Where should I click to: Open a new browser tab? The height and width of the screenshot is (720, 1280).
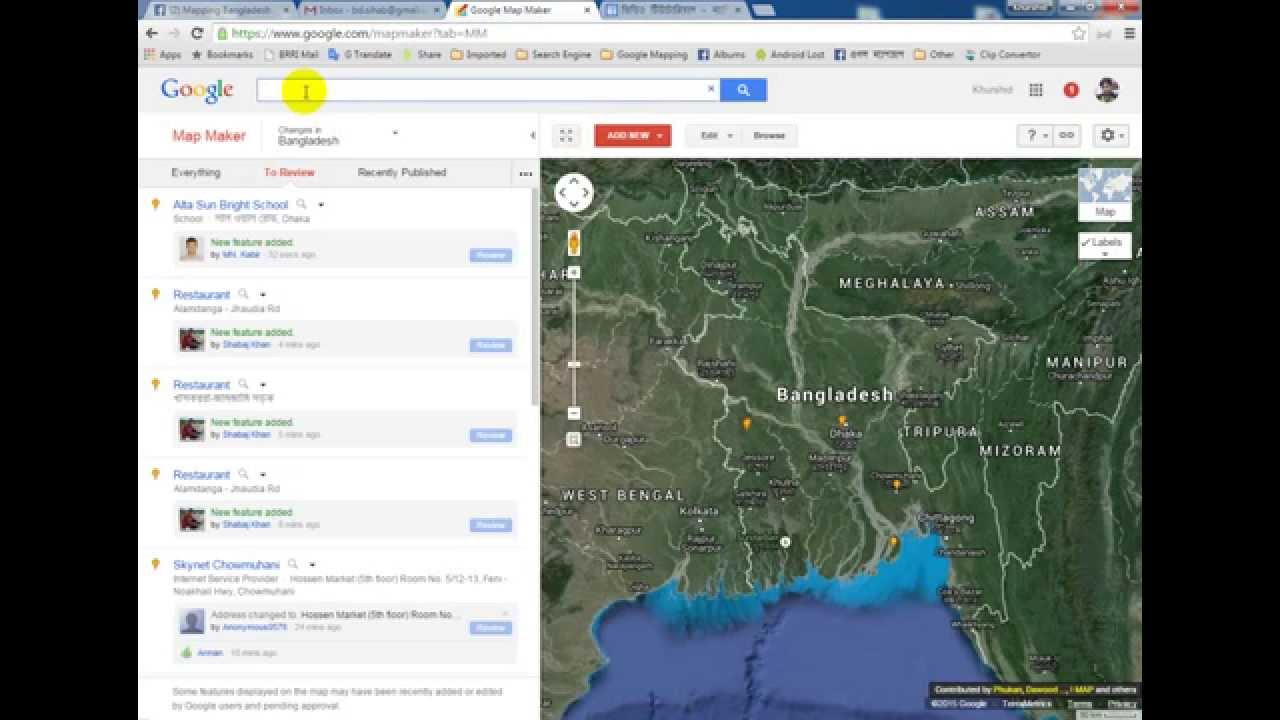764,10
